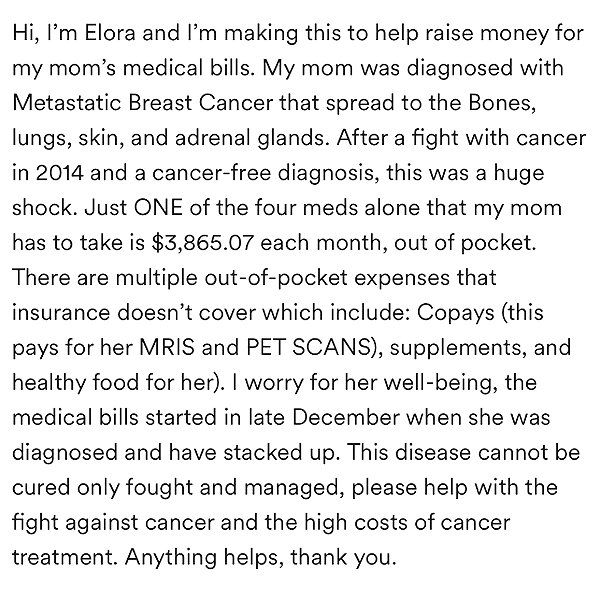Viewport: 600px width, 600px height.
Task: Click the word "well-being"
Action: (x=440, y=383)
